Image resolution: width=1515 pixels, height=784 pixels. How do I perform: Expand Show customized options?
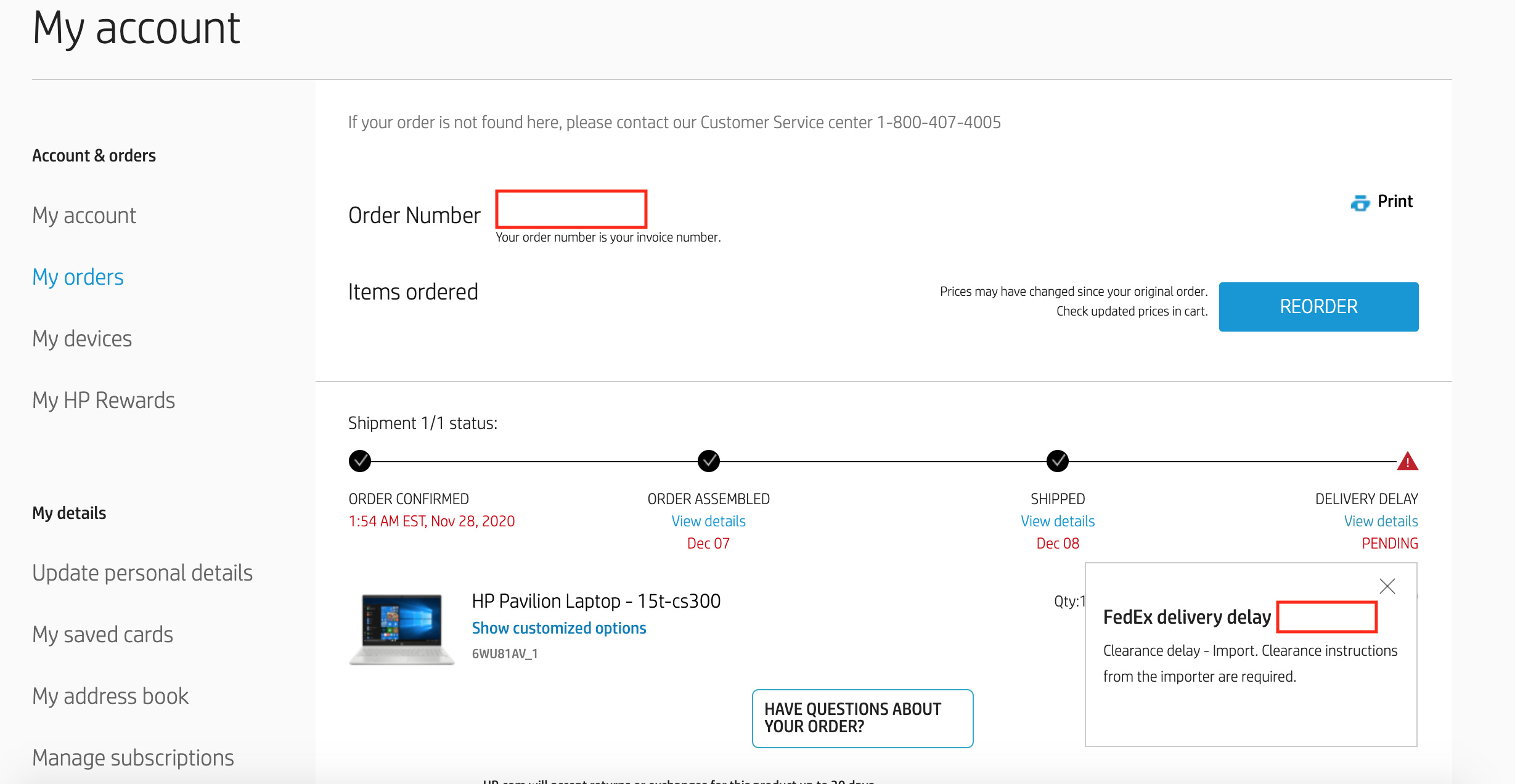click(x=558, y=628)
